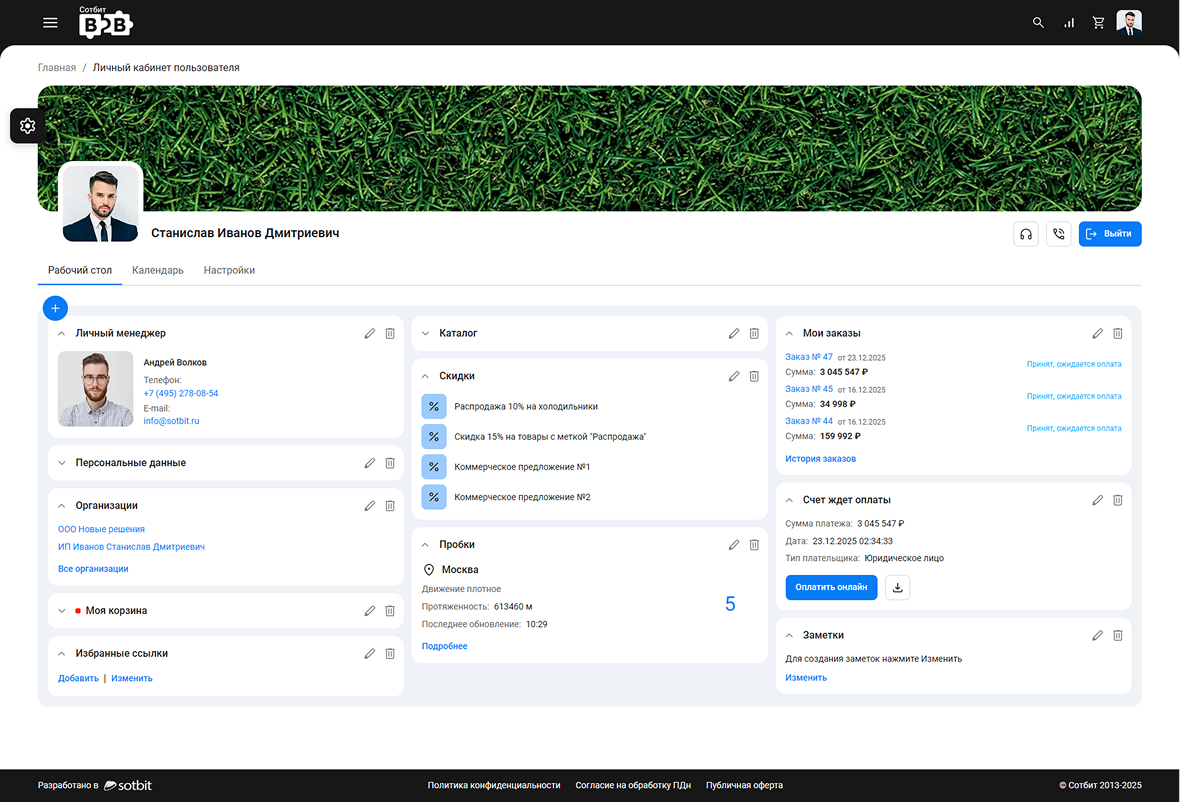Add a widget with blue plus button
The width and height of the screenshot is (1180, 803).
55,308
